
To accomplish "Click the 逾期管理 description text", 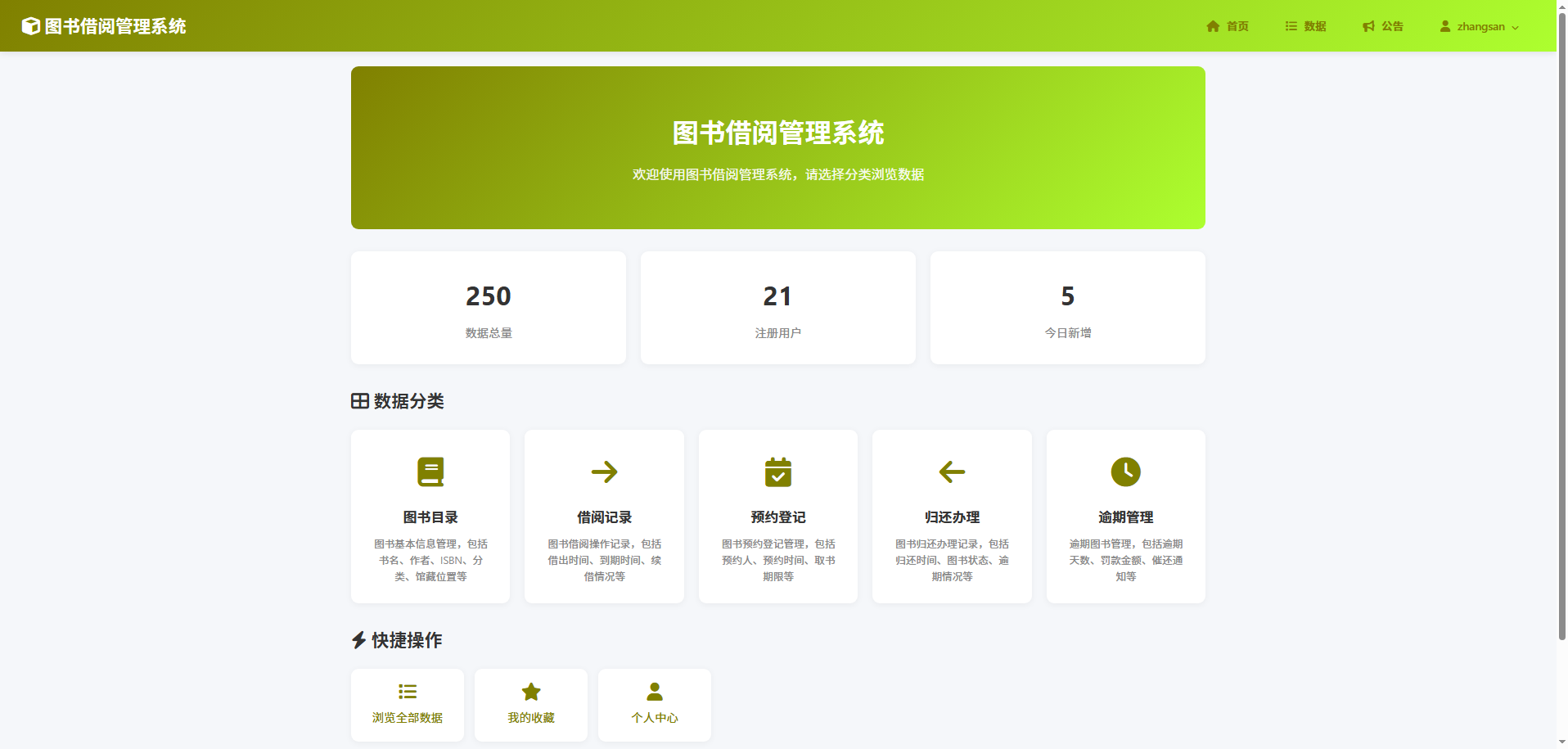I will coord(1126,560).
